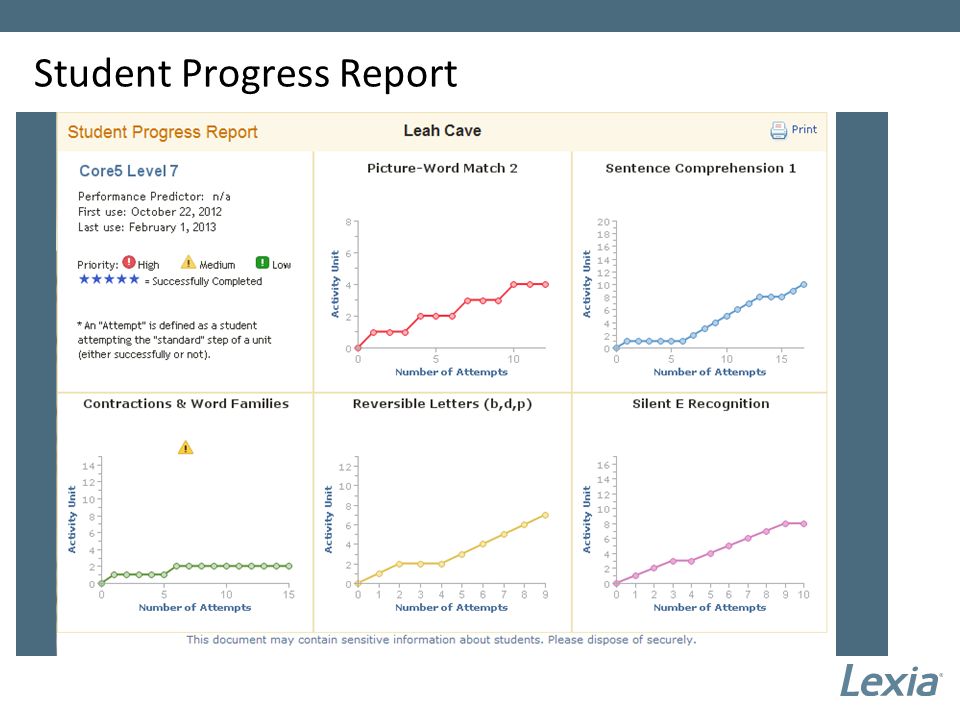Click last blue data point in Sentence Comprehension
The image size is (960, 720).
(x=804, y=285)
